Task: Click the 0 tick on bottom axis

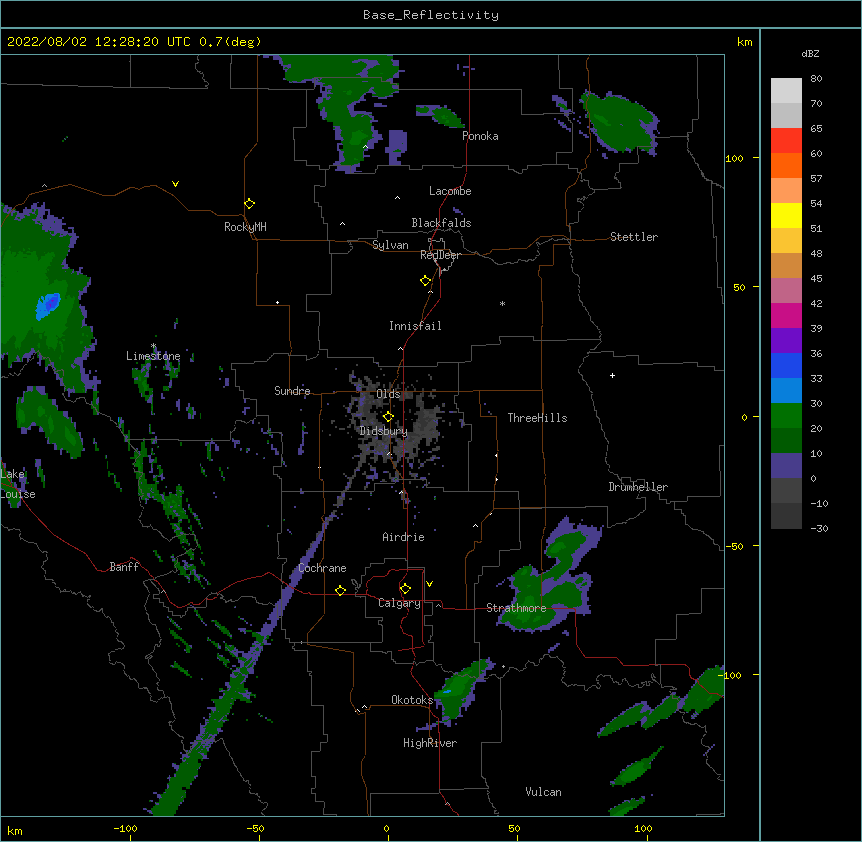Action: click(x=386, y=828)
